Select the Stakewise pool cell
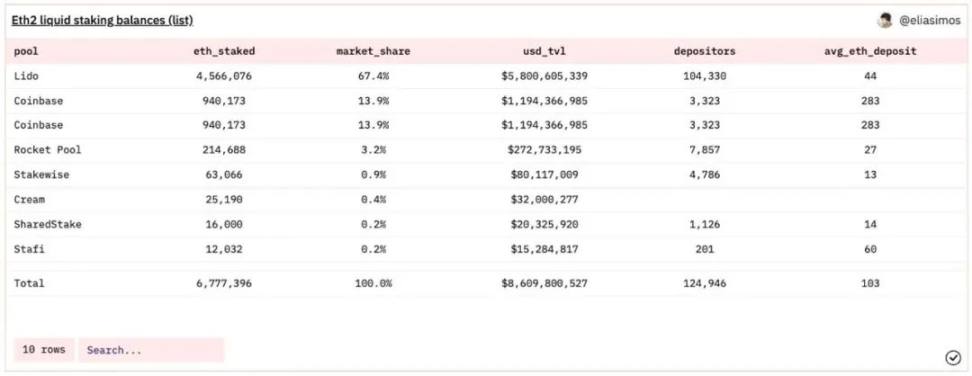Image resolution: width=972 pixels, height=376 pixels. tap(42, 175)
